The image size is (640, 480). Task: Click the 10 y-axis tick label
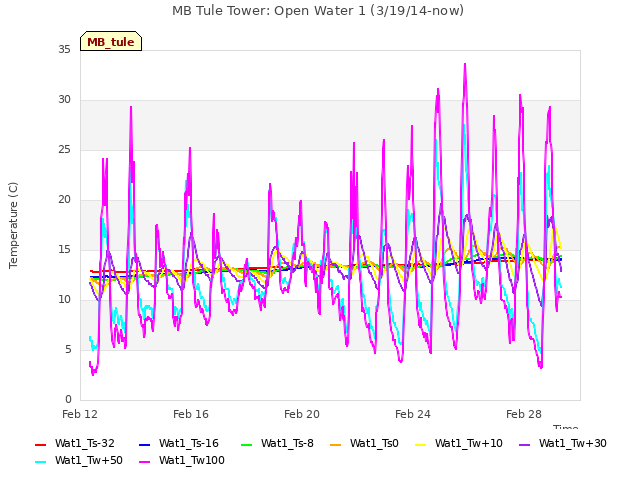point(64,300)
